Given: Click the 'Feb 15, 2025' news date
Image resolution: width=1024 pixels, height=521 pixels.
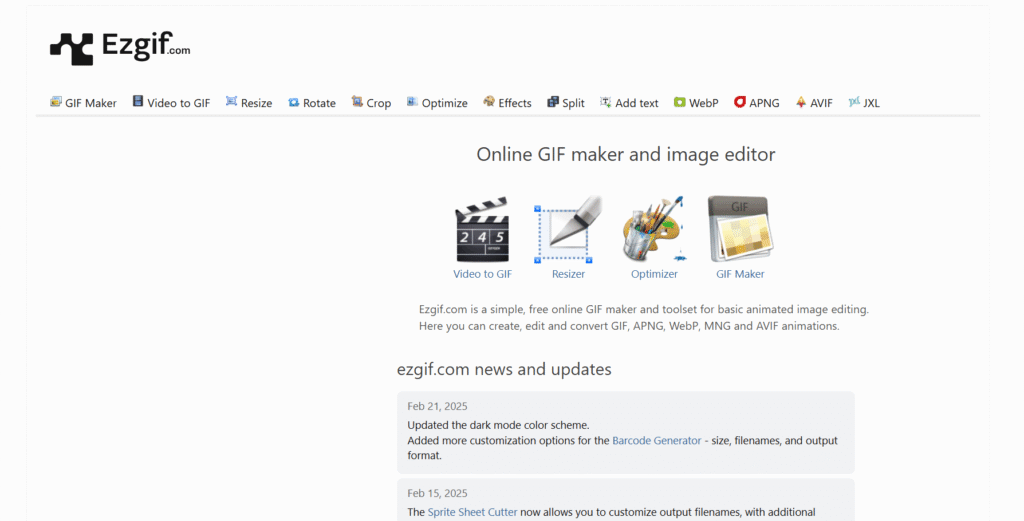Looking at the screenshot, I should coord(438,494).
